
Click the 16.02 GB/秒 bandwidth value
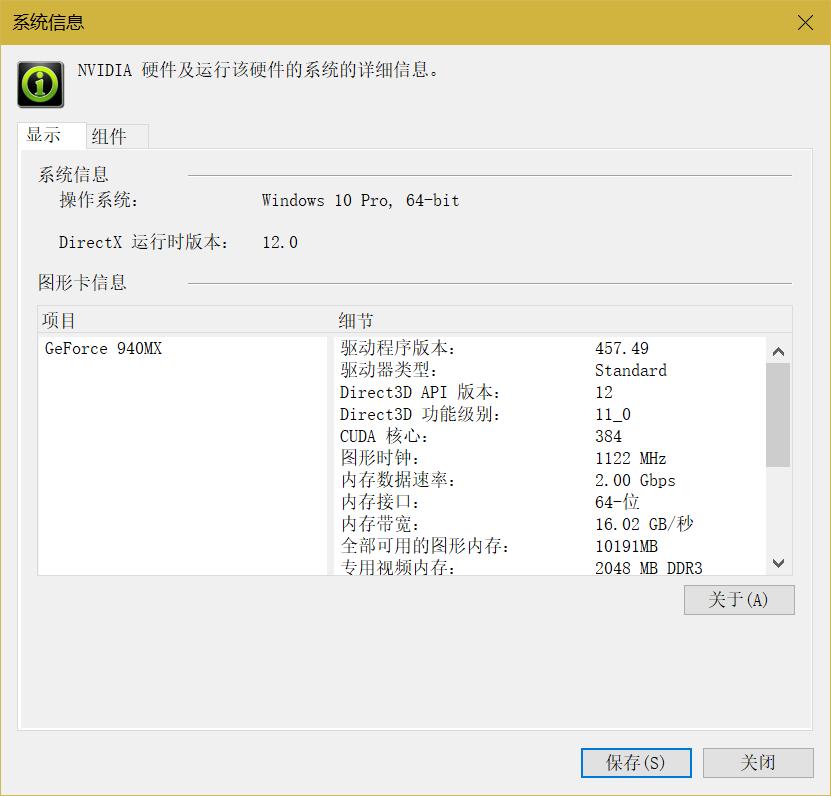[x=644, y=524]
